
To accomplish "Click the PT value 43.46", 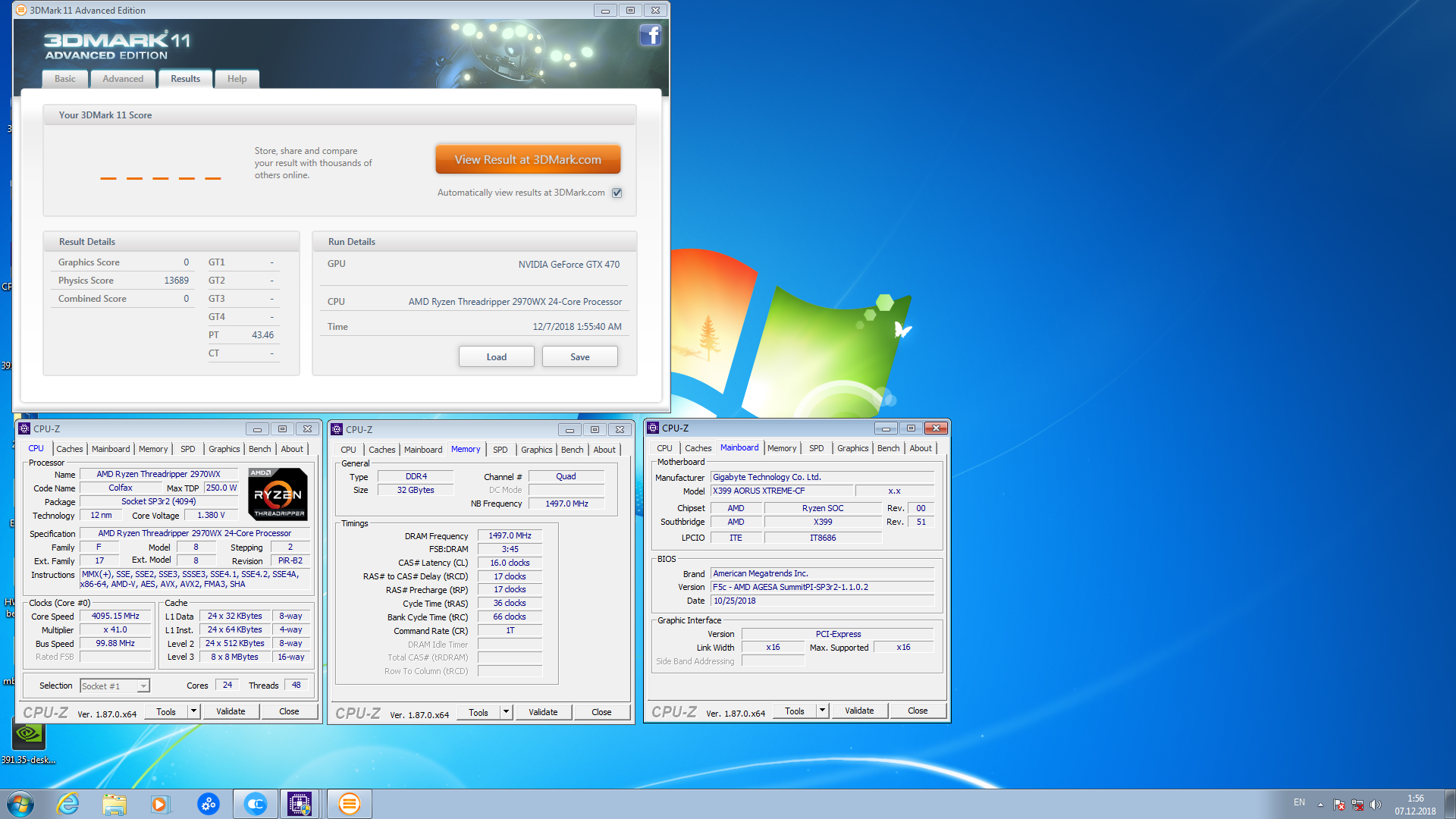I will point(262,335).
